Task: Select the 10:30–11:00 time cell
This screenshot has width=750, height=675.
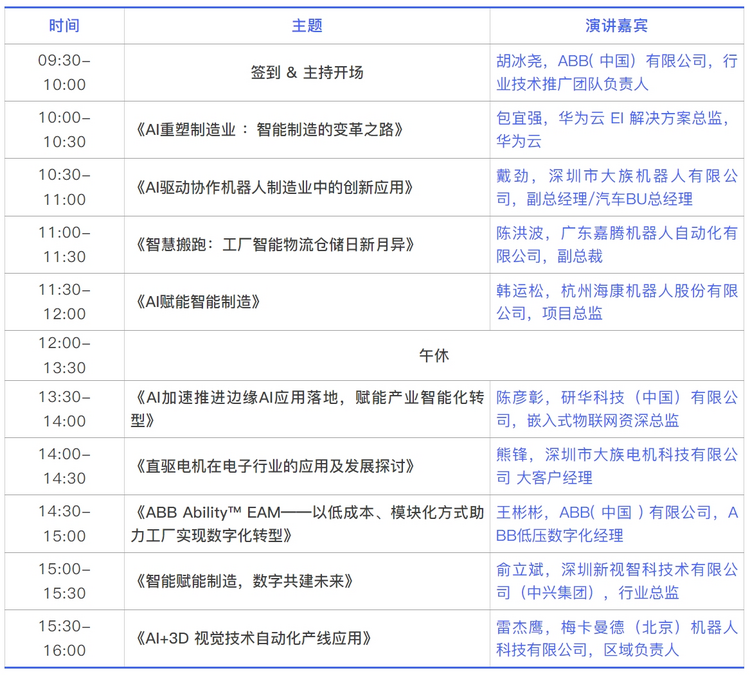Action: 64,187
